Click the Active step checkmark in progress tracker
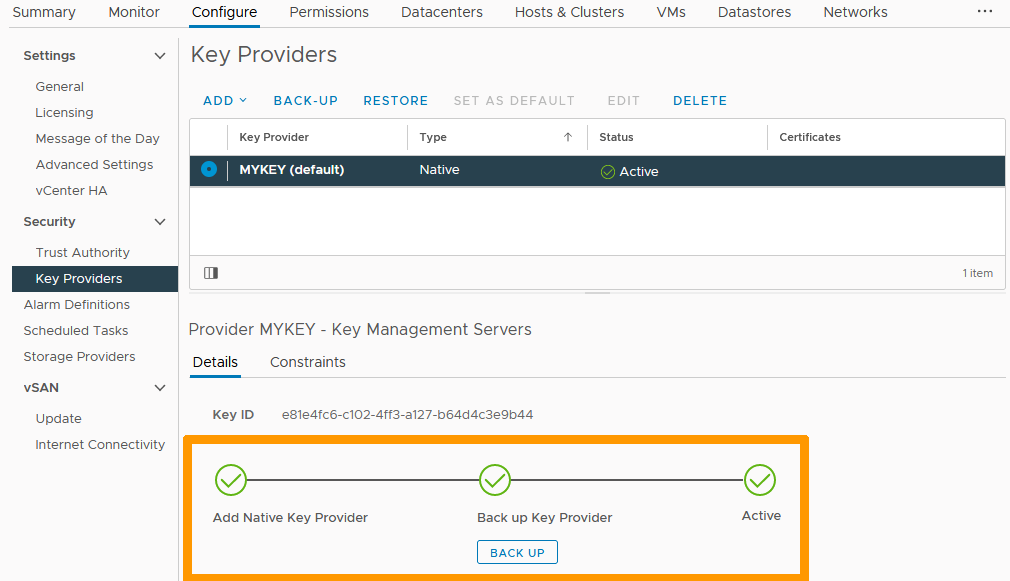The width and height of the screenshot is (1010, 581). point(760,480)
